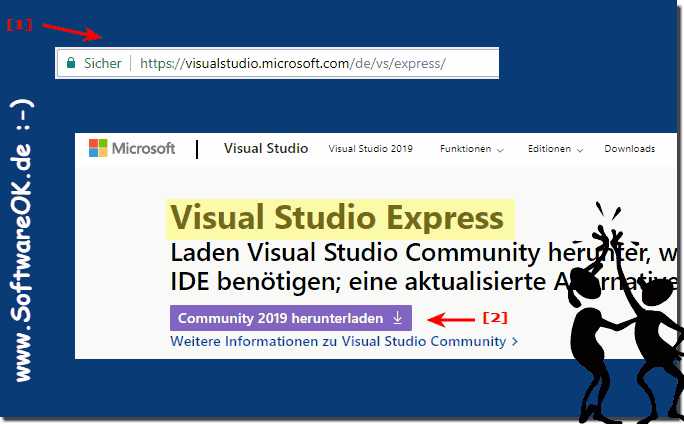Expand the Editionen dropdown menu
Screen dimensions: 684x424
click(555, 149)
